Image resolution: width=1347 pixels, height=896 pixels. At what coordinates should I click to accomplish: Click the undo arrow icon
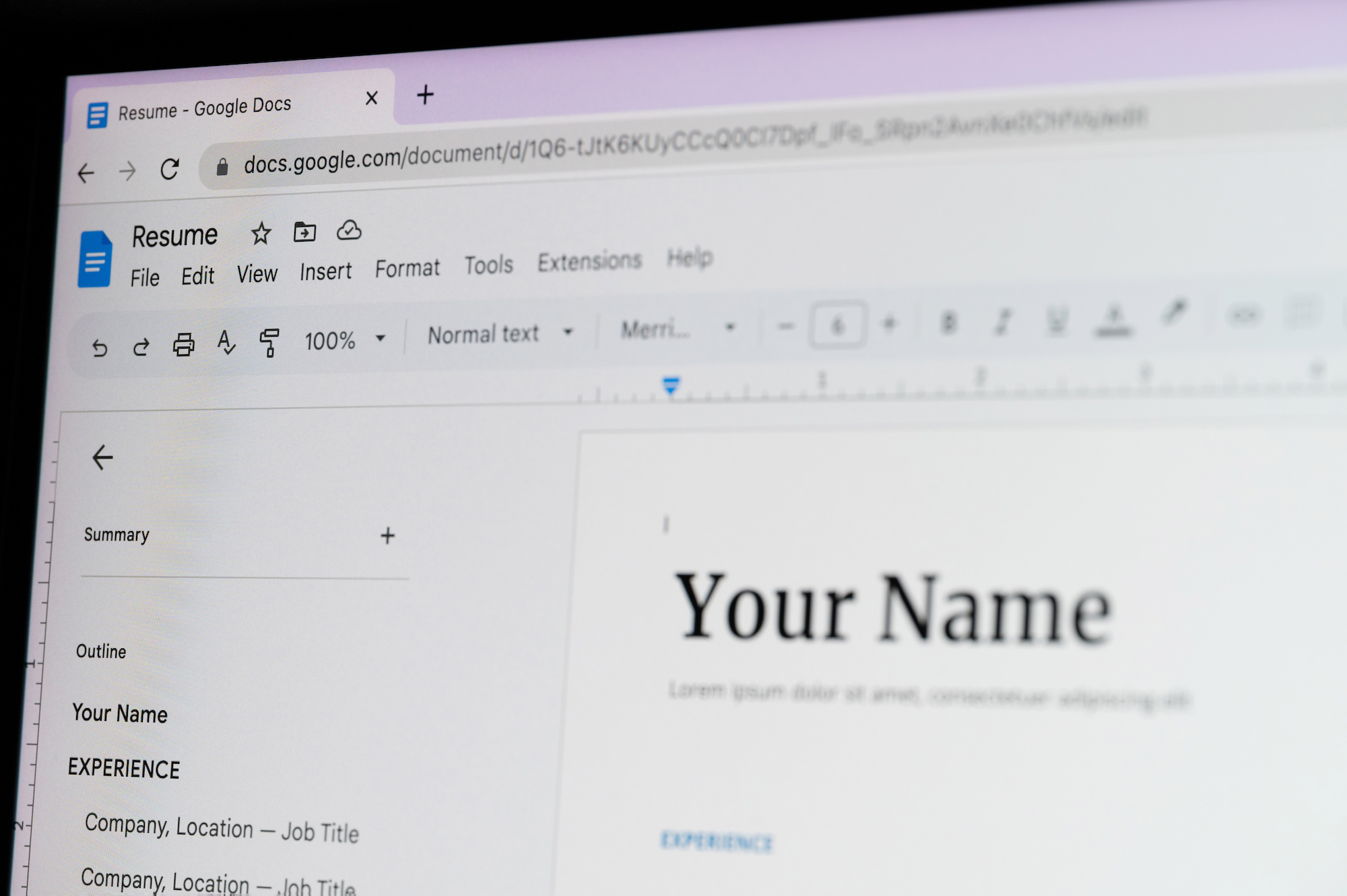coord(99,339)
